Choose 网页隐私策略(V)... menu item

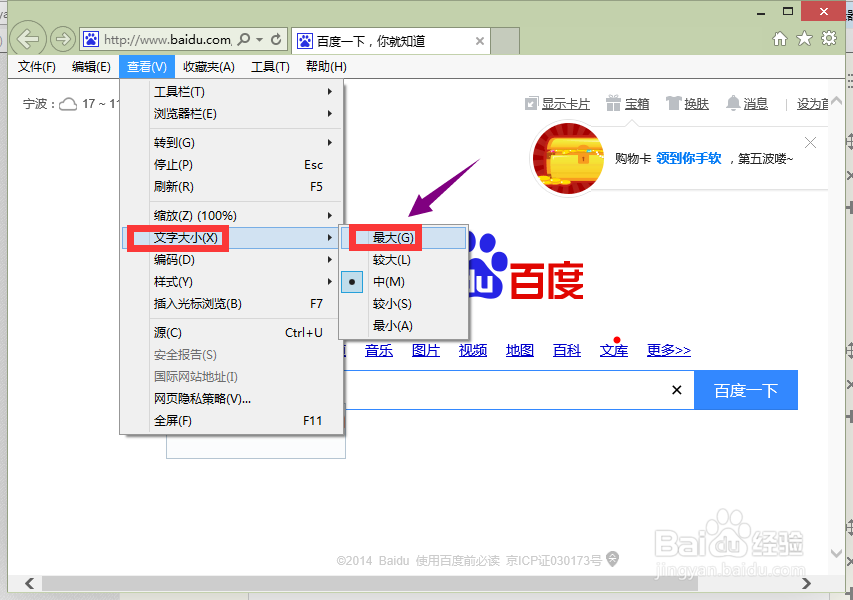(x=232, y=399)
